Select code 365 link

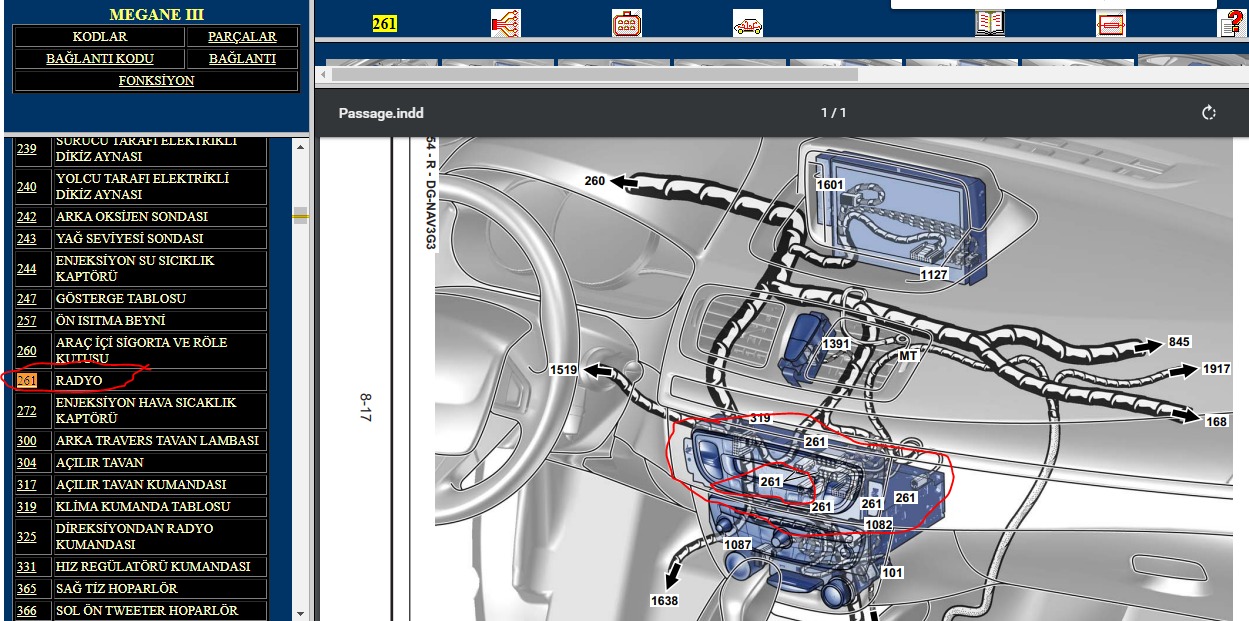pos(27,589)
